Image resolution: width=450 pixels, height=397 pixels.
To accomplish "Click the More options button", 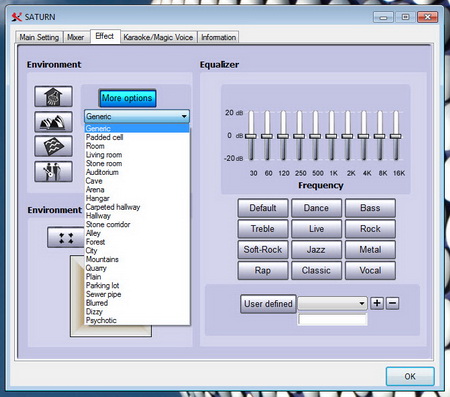I will pos(127,98).
